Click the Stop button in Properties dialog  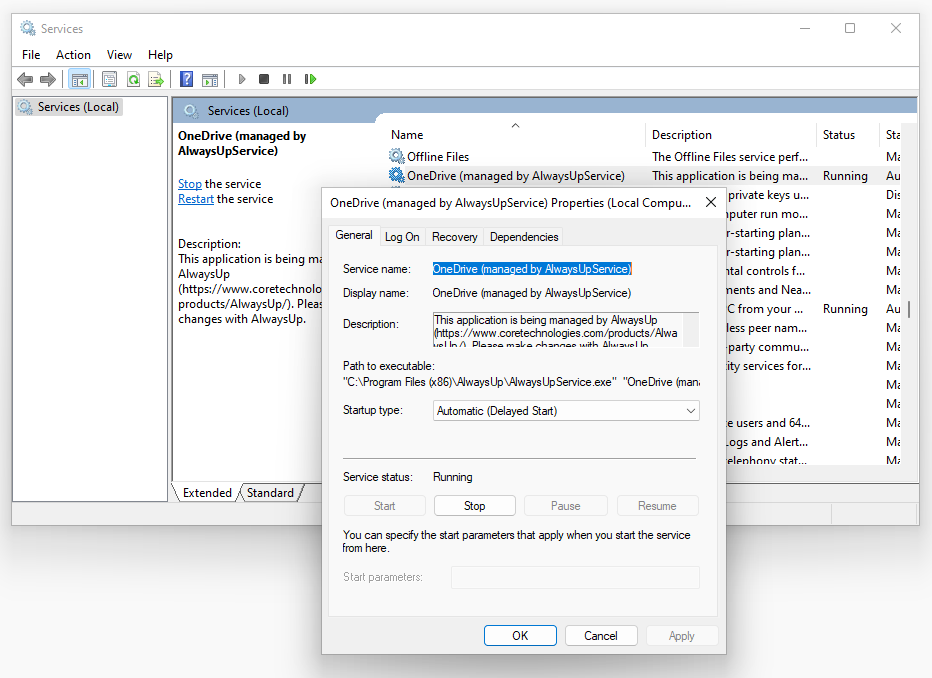tap(474, 506)
